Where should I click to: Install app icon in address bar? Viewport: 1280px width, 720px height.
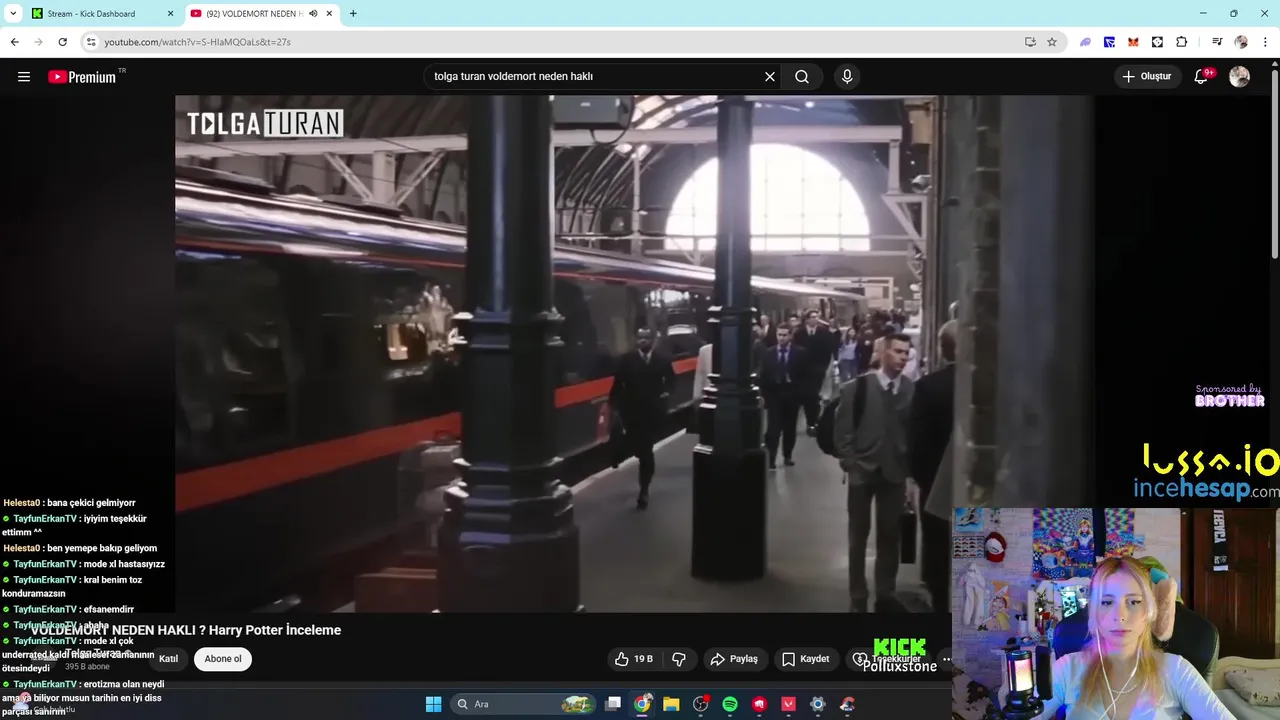(1030, 42)
